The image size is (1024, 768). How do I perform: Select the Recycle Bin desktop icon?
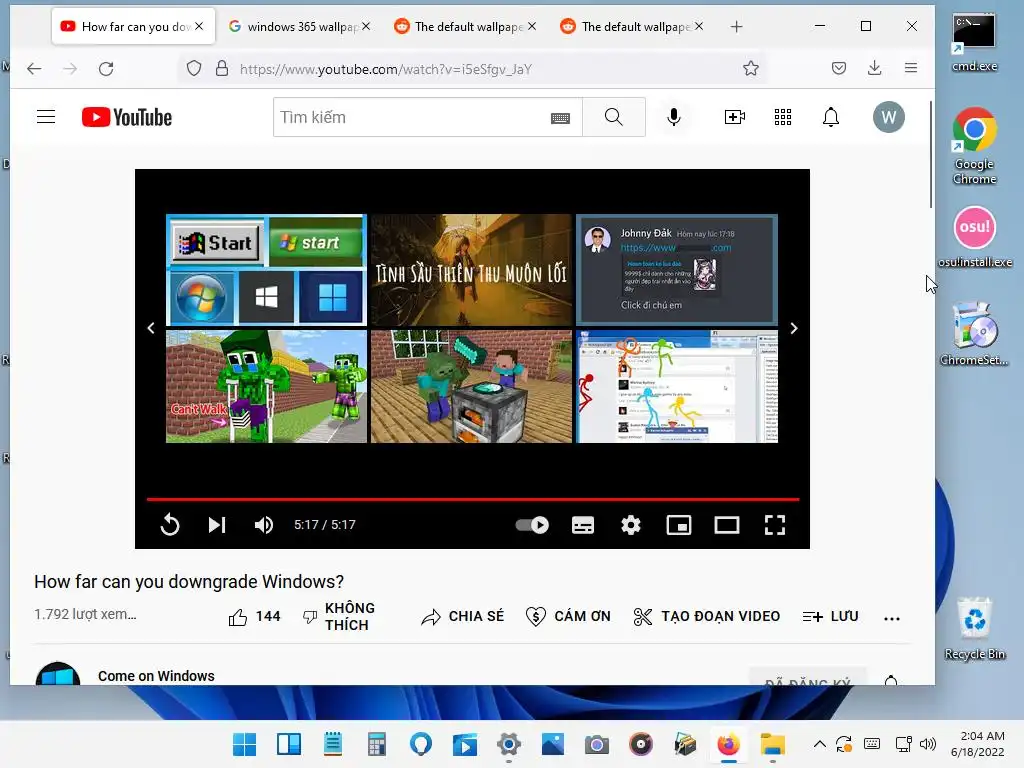[974, 628]
